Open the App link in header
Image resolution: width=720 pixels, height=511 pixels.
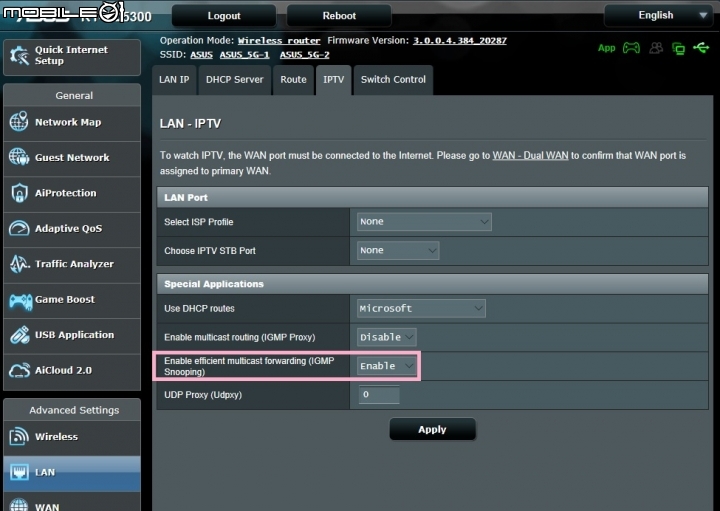[607, 48]
